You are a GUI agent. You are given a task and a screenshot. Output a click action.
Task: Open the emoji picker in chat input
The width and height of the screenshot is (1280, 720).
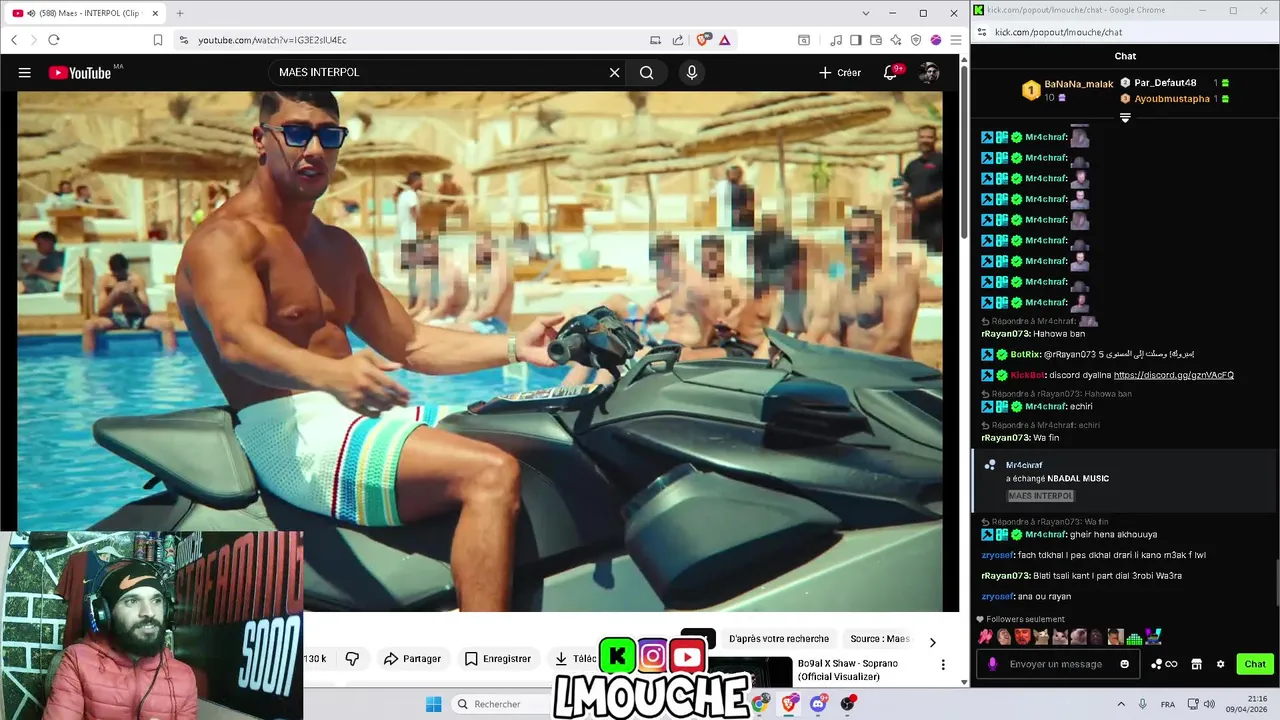1125,664
